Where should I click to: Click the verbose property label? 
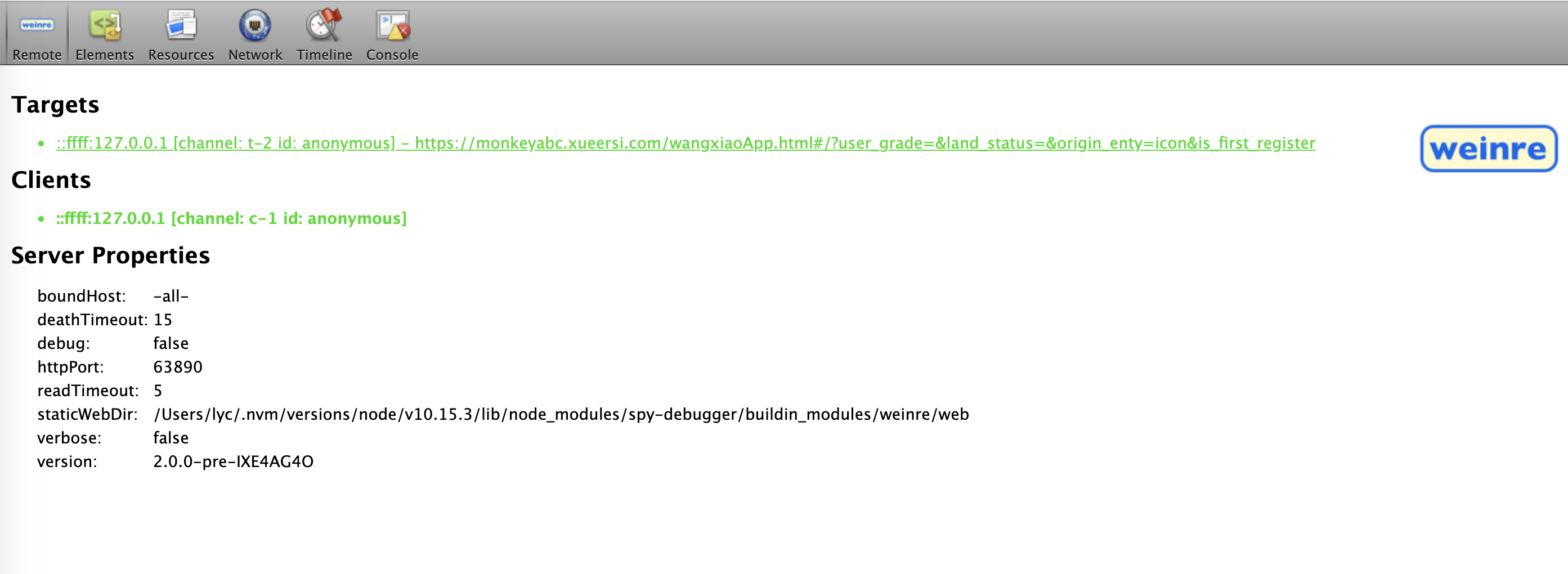click(69, 438)
